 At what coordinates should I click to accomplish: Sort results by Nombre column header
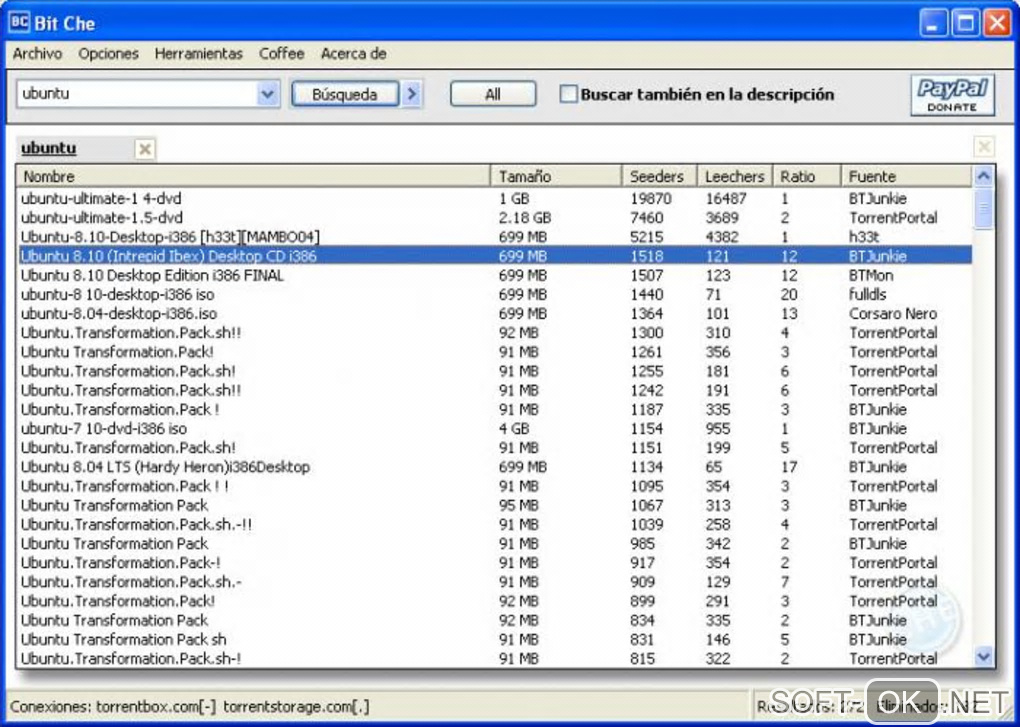(x=253, y=176)
